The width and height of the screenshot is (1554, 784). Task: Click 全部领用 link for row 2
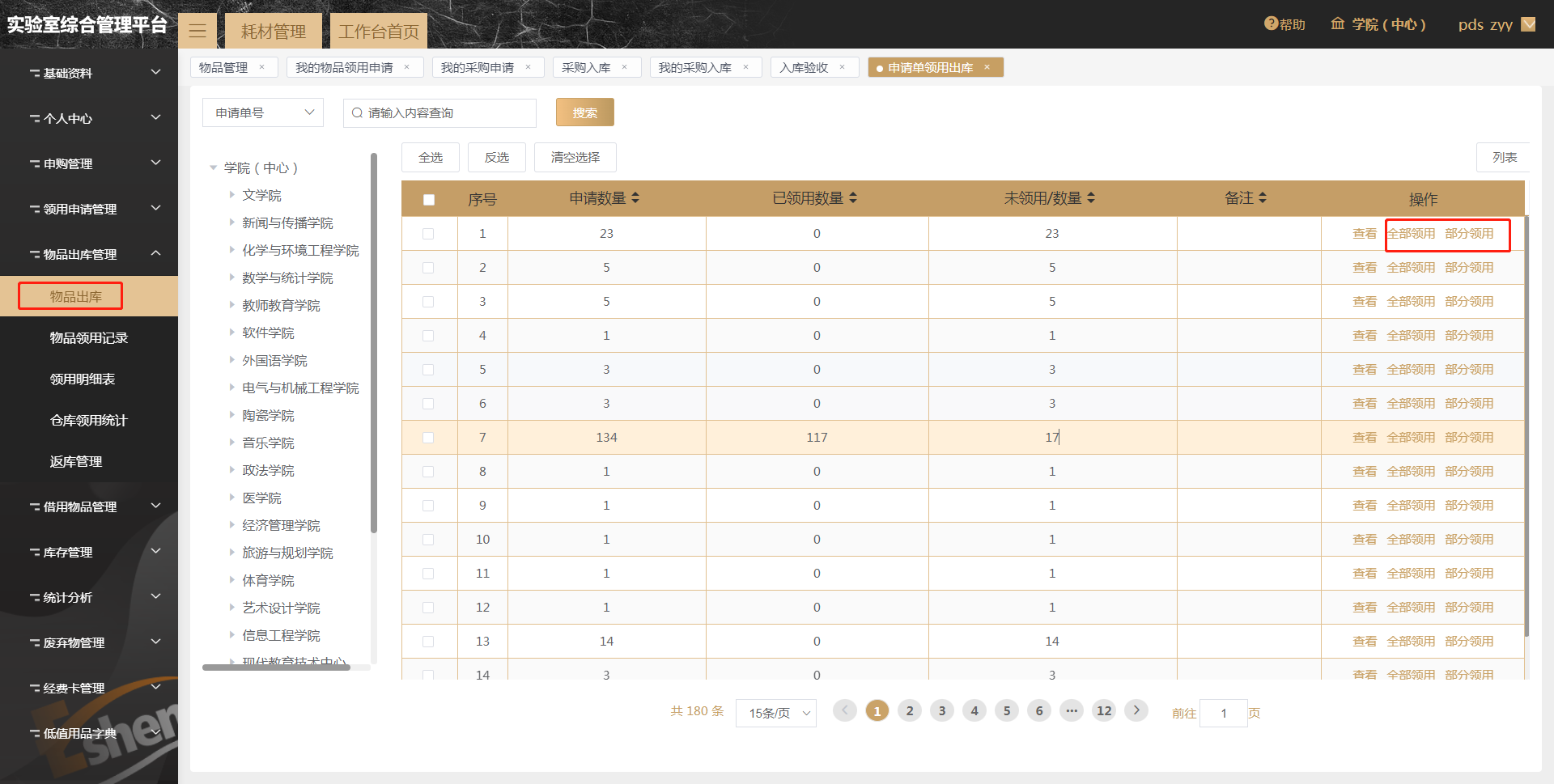[x=1411, y=268]
